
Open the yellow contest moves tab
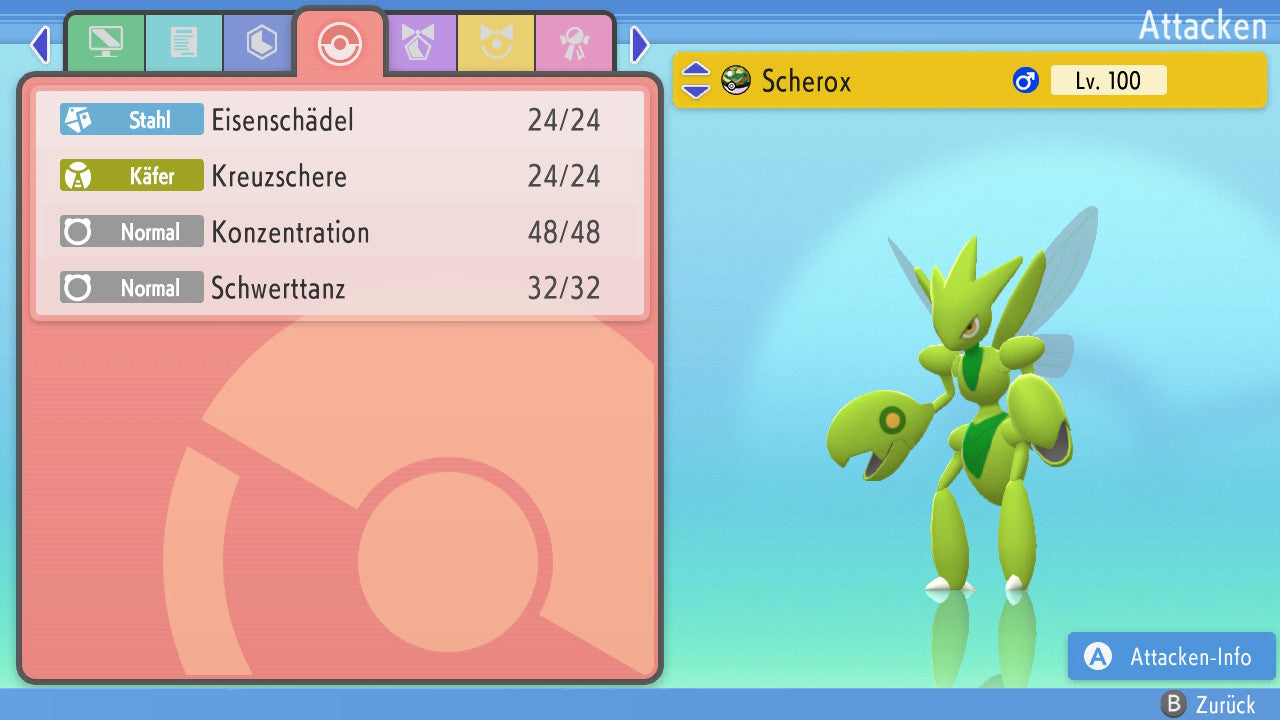(496, 43)
